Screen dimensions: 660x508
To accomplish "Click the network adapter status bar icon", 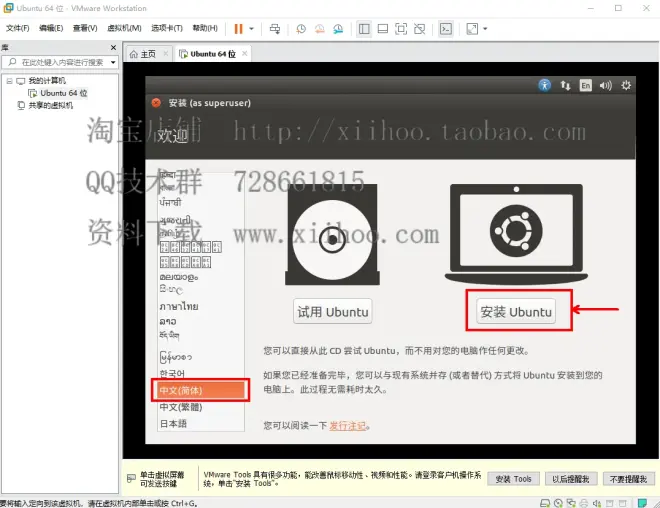I will (571, 503).
